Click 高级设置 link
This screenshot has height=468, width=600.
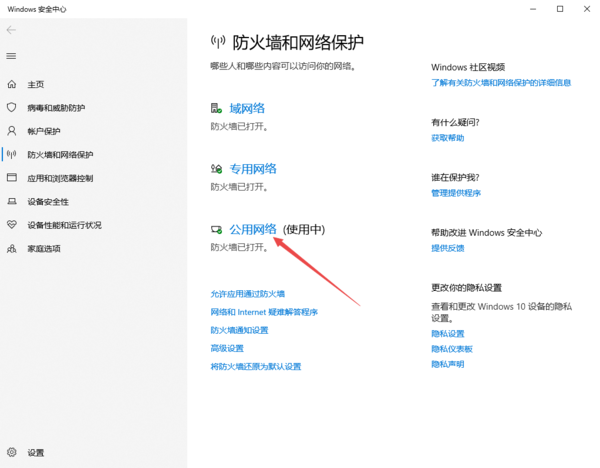point(227,348)
